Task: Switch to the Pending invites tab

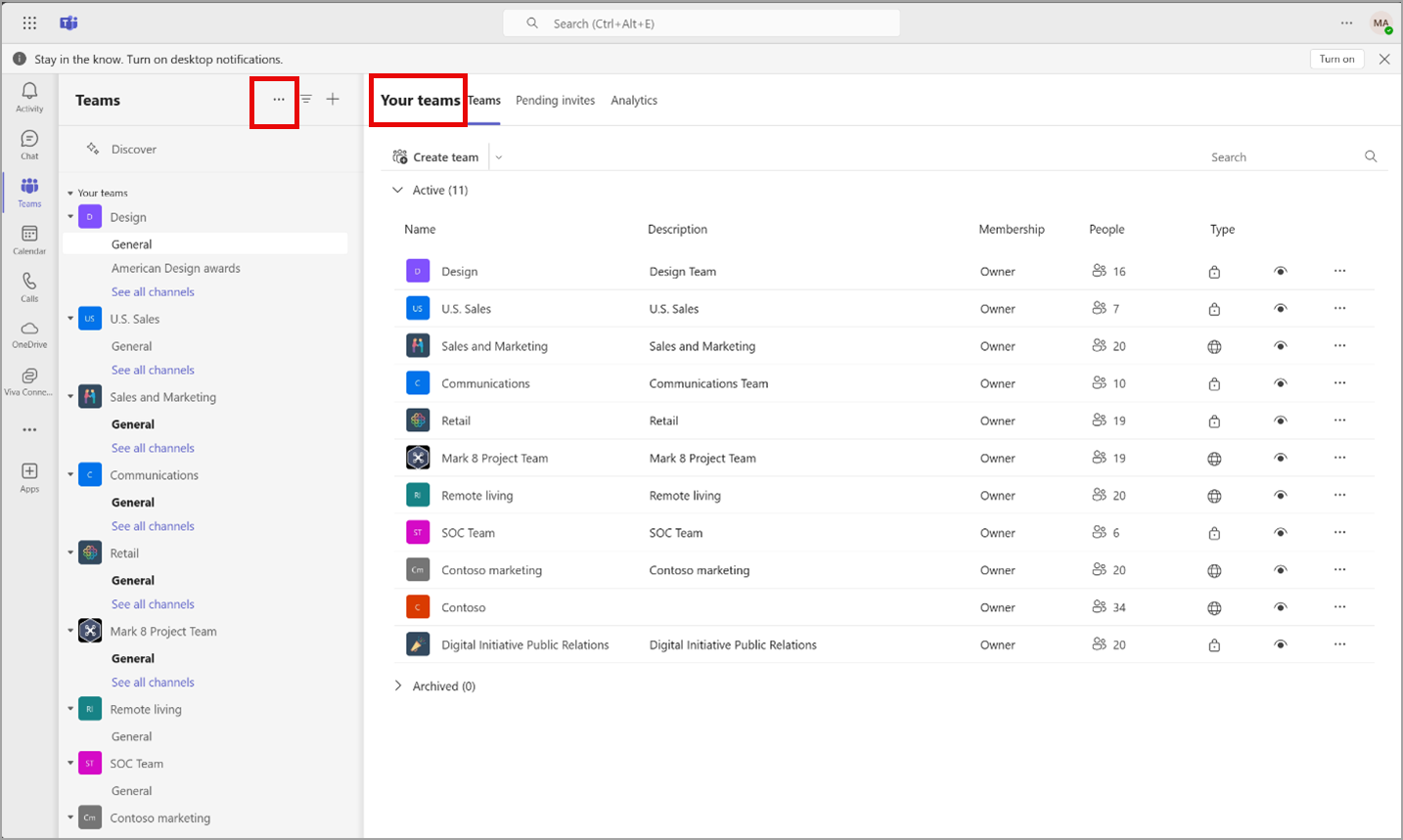Action: click(x=555, y=101)
